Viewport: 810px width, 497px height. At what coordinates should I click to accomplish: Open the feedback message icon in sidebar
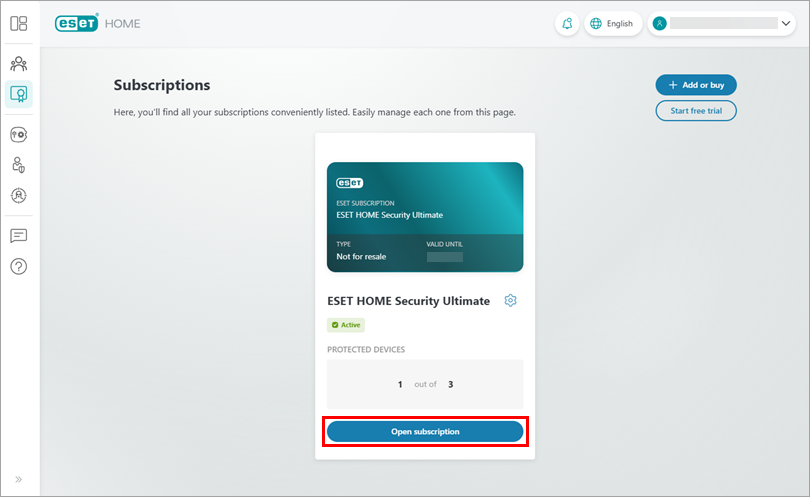point(19,236)
